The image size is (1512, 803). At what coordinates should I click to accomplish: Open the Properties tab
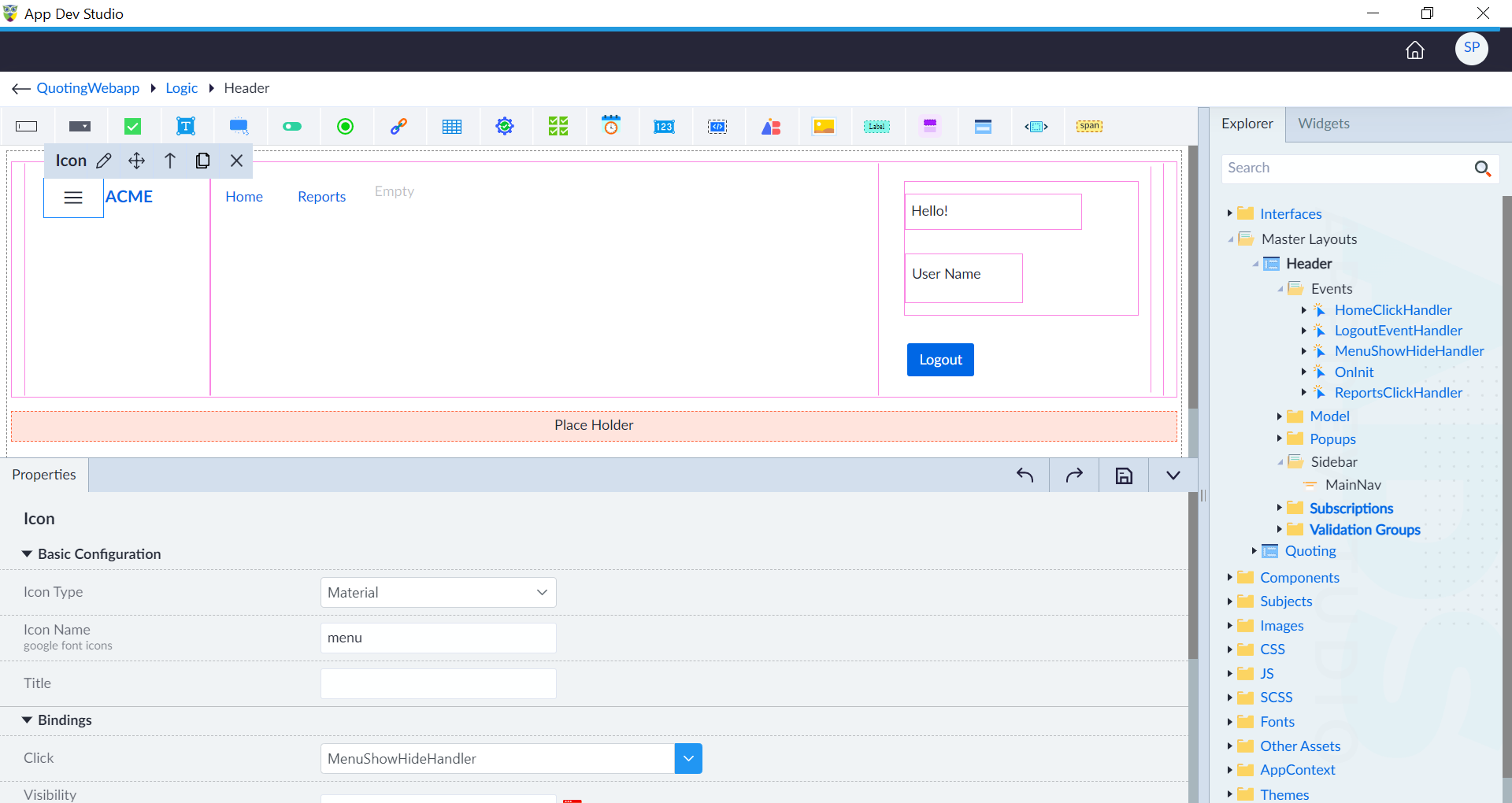[44, 475]
